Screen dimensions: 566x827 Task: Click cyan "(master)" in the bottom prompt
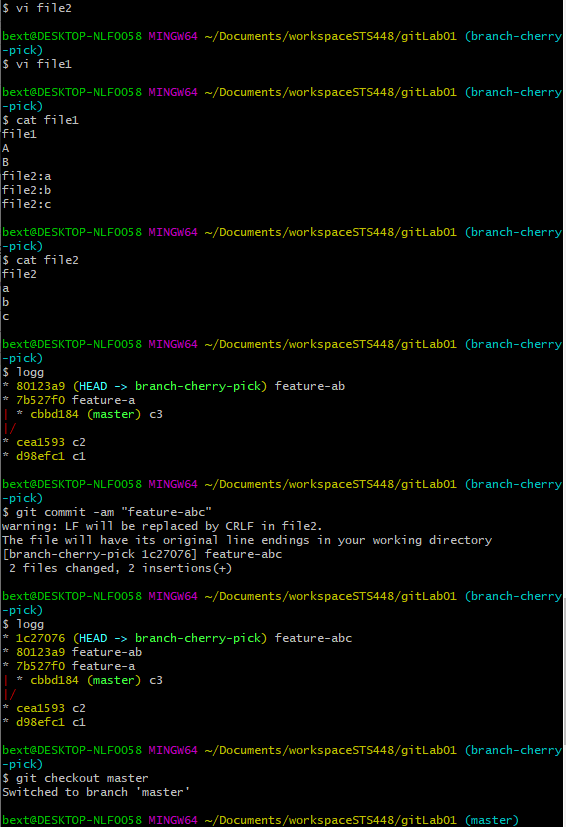coord(492,820)
